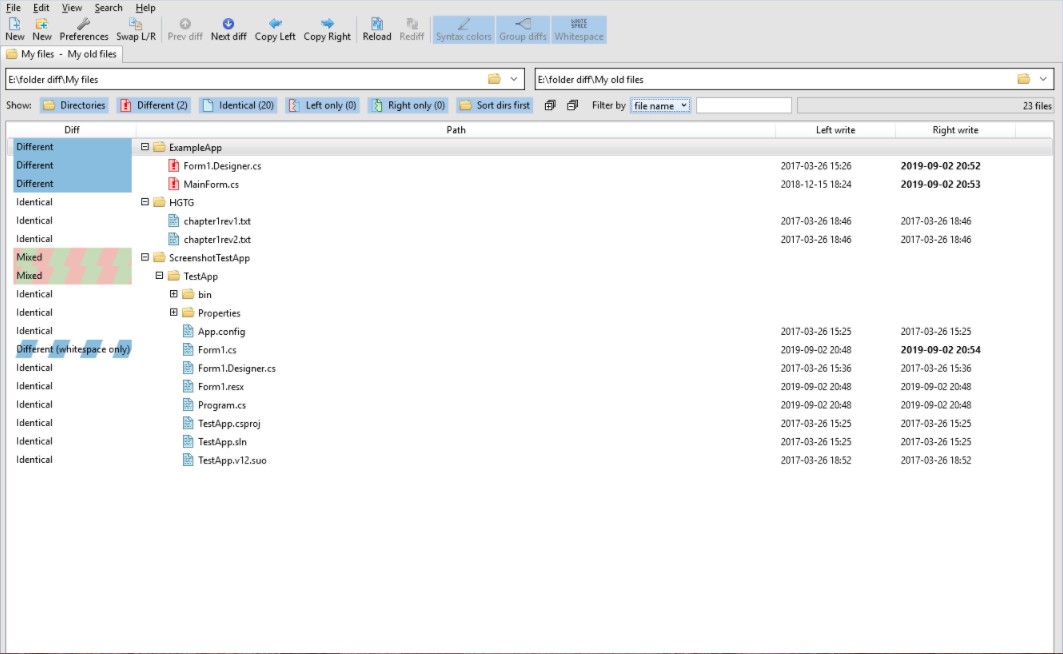Collapse the ExampleApp folder
This screenshot has height=654, width=1063.
144,146
